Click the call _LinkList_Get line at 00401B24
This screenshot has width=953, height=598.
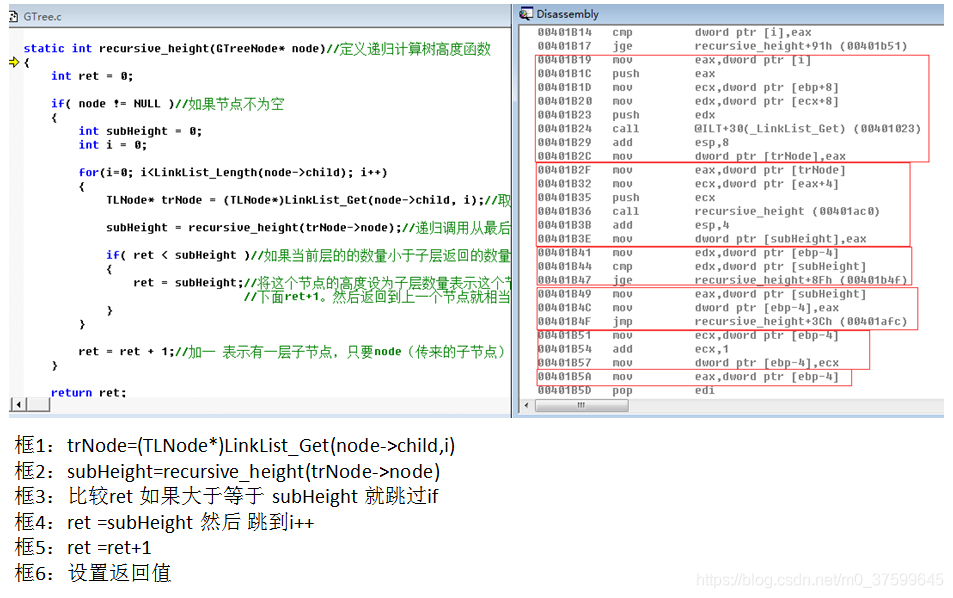pos(729,129)
